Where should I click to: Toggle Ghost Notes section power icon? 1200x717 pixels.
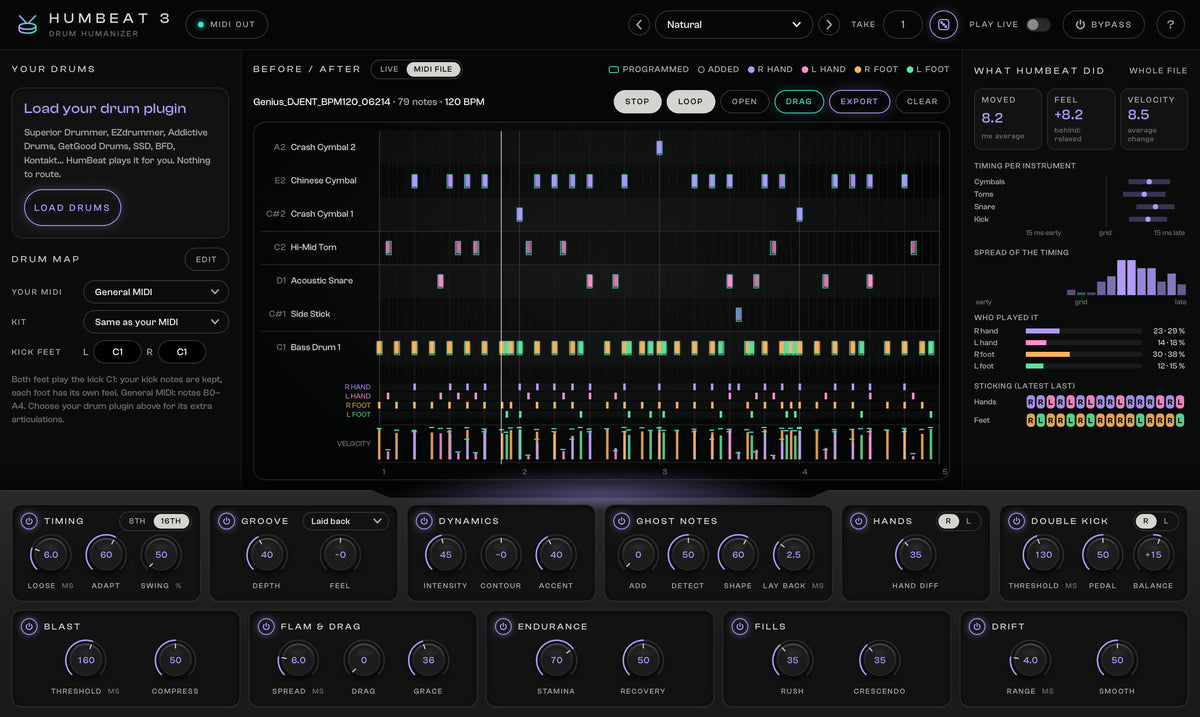(622, 521)
